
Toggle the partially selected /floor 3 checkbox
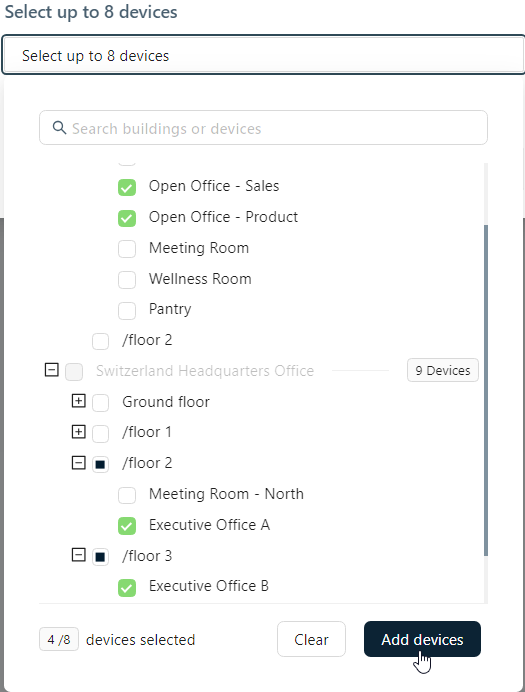click(101, 557)
